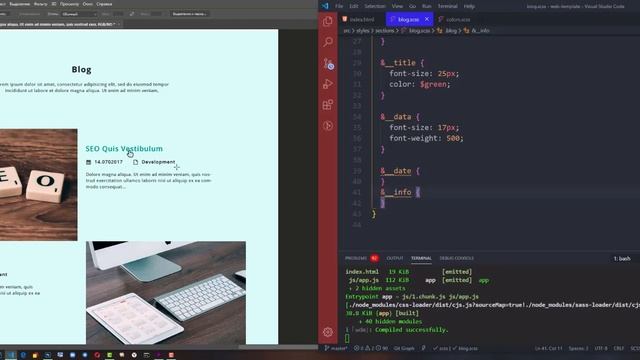Open the File menu in VS Code

[x=339, y=6]
